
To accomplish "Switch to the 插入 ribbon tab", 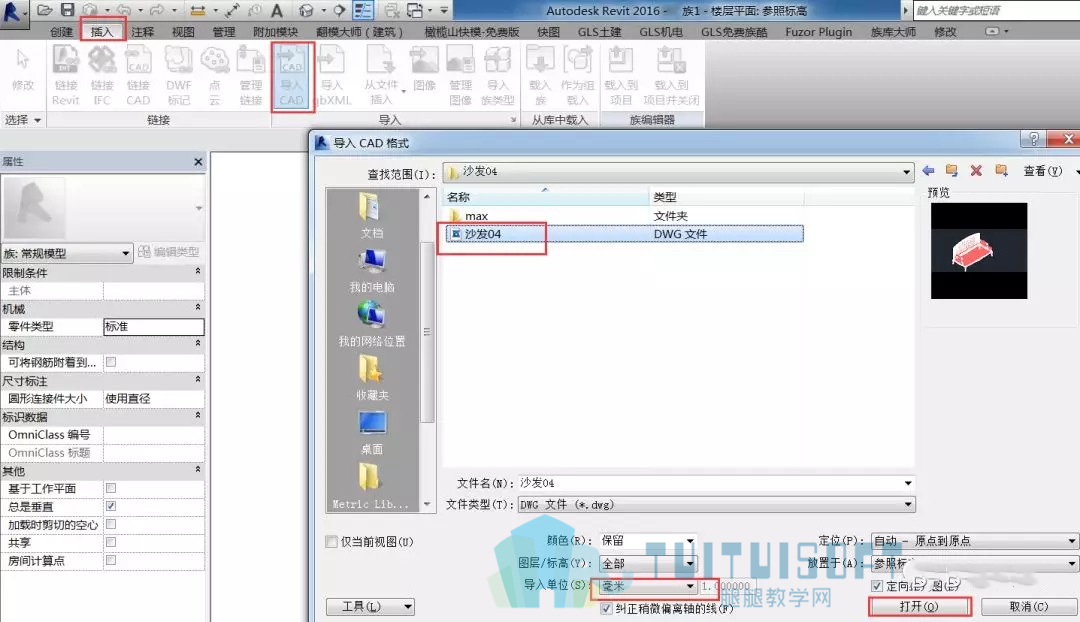I will [101, 32].
